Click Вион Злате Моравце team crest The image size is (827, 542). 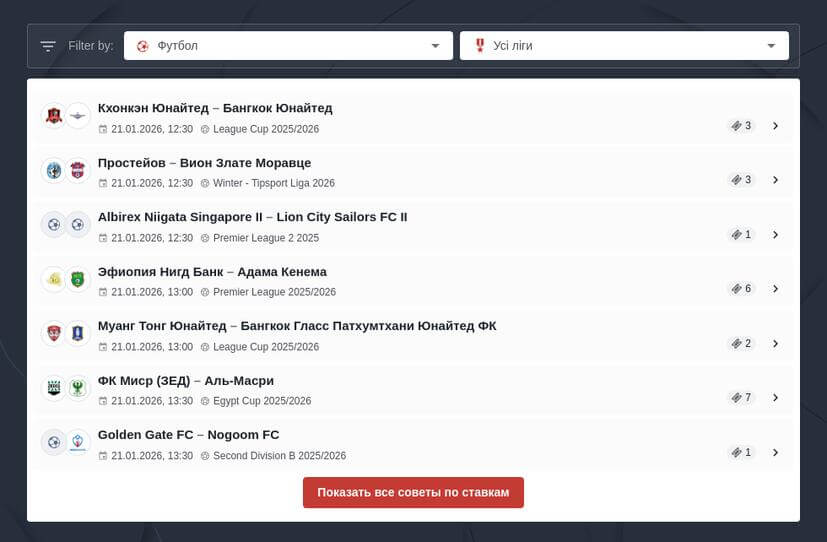click(78, 171)
